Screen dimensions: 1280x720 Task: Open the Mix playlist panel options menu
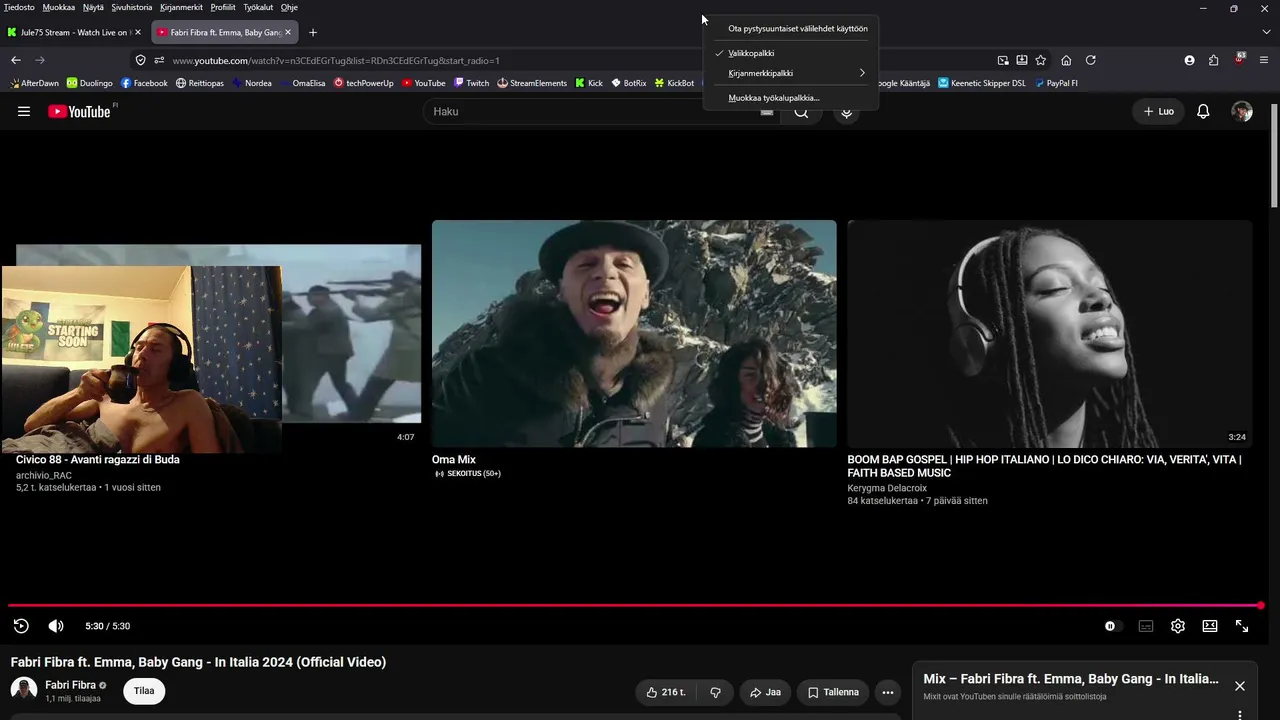pyautogui.click(x=1240, y=714)
